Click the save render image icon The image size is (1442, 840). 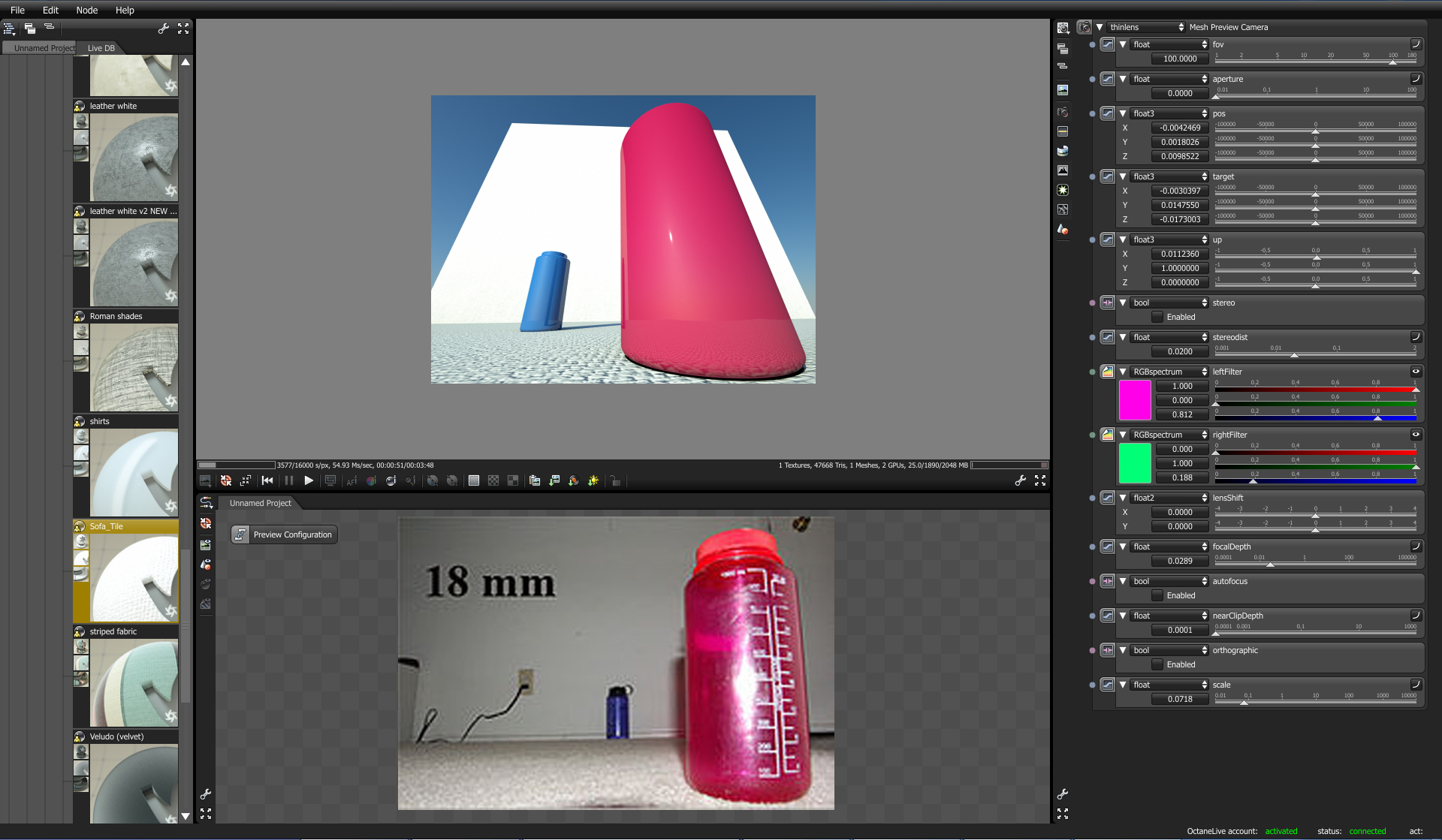point(554,480)
